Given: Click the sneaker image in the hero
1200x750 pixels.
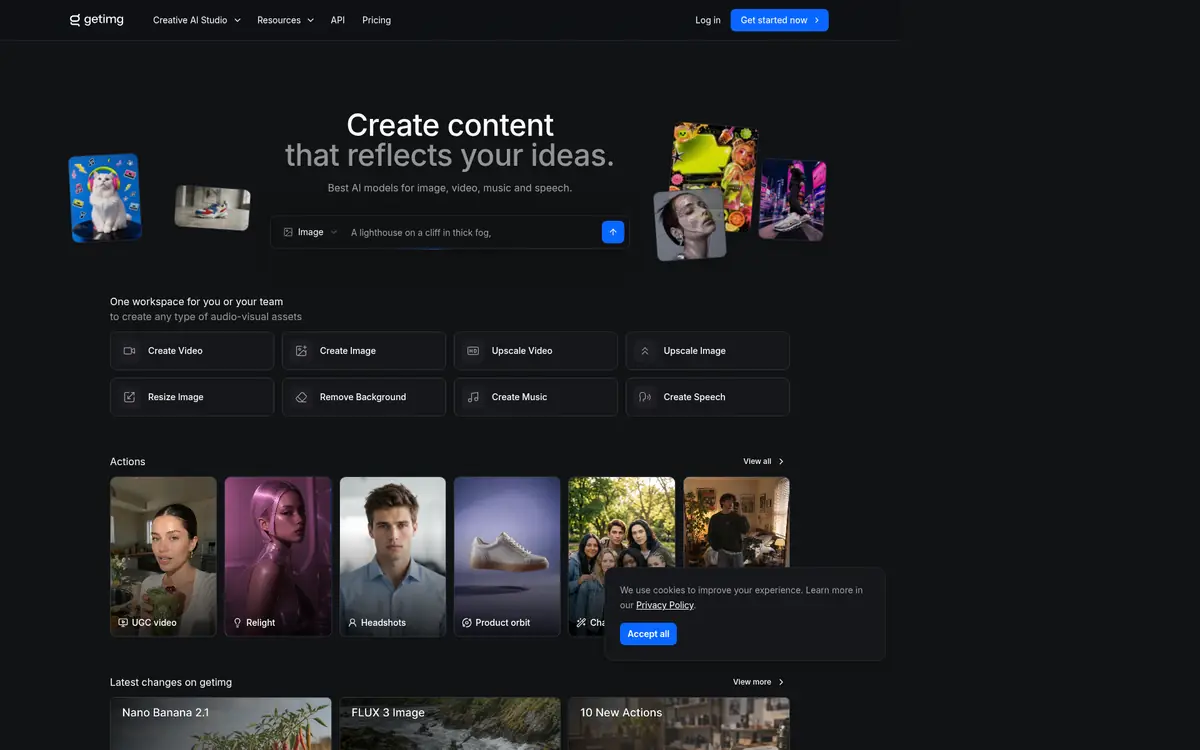Looking at the screenshot, I should 212,207.
